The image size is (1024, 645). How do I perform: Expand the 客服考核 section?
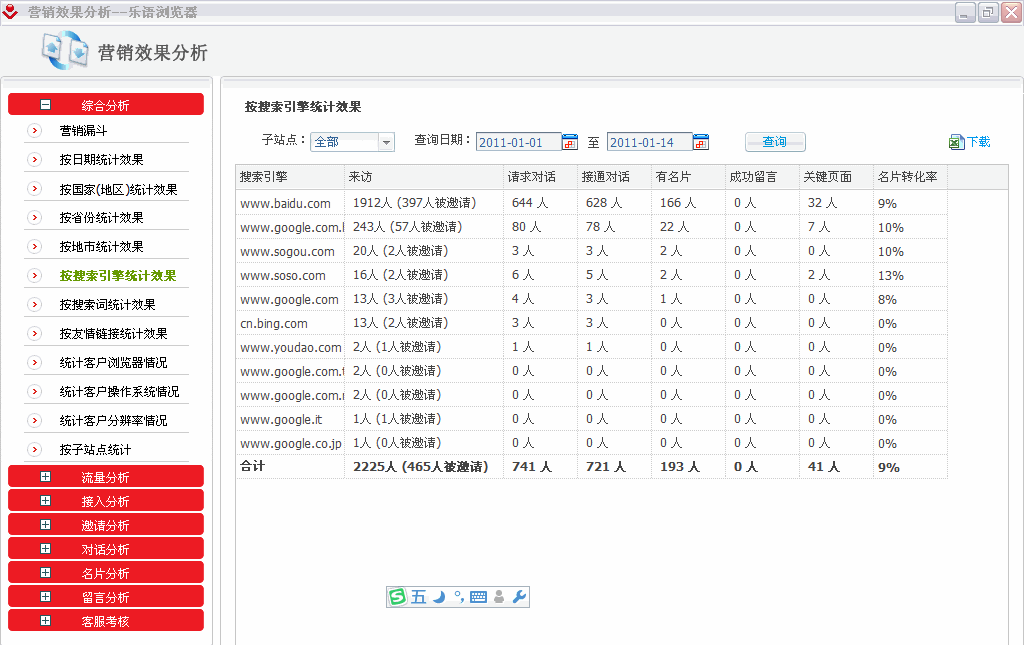(x=45, y=621)
